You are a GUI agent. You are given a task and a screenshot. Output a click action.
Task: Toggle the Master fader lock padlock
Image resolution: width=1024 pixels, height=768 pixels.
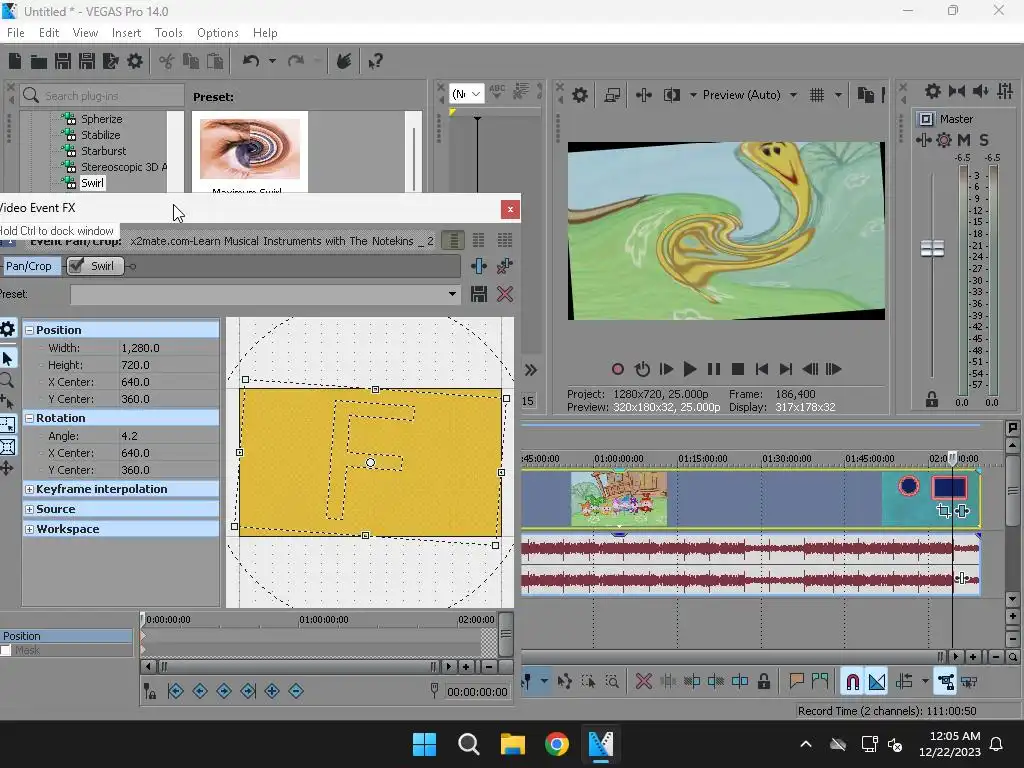932,399
